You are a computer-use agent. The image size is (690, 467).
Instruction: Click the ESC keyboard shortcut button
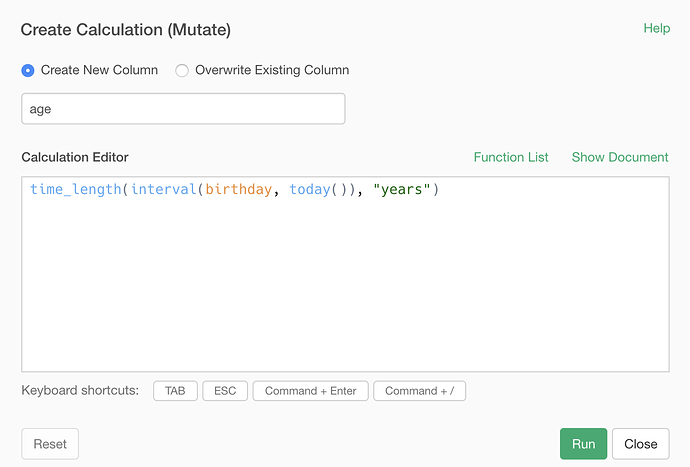(225, 391)
